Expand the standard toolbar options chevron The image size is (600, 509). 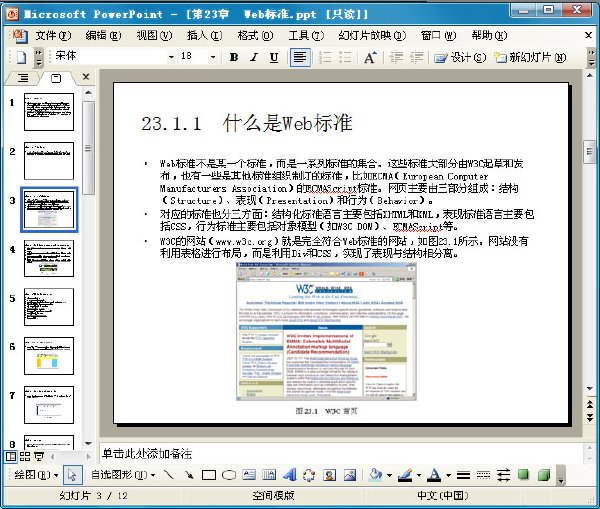pos(39,57)
